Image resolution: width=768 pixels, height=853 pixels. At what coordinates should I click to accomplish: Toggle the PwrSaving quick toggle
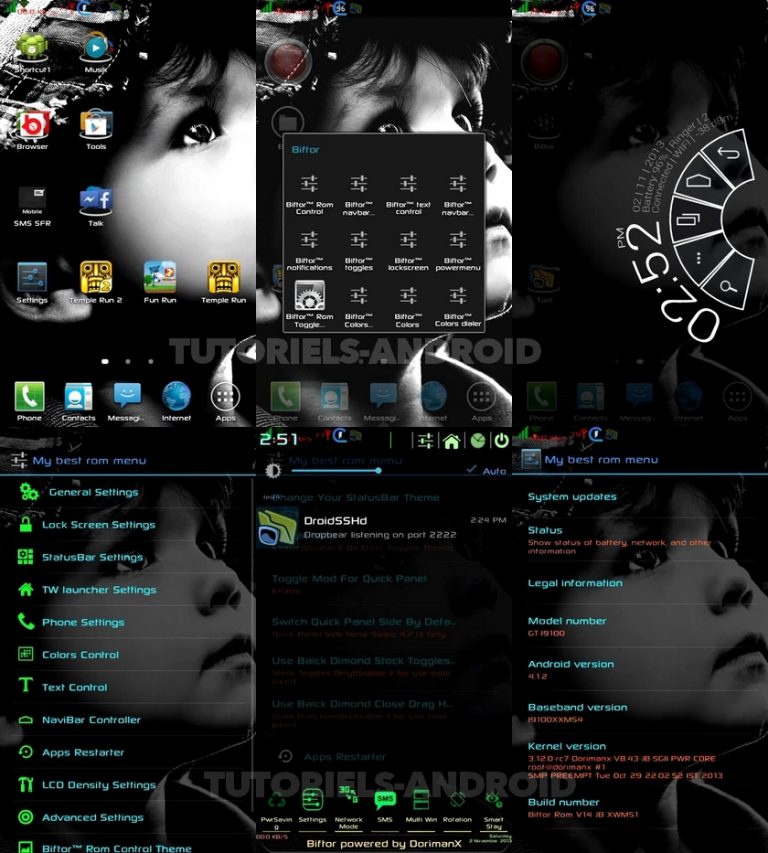tap(276, 800)
